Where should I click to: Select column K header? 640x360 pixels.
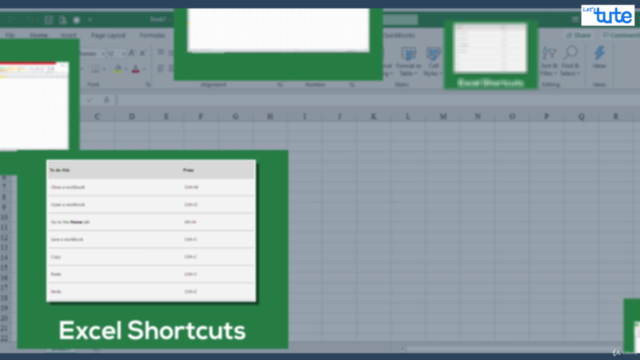[x=373, y=117]
